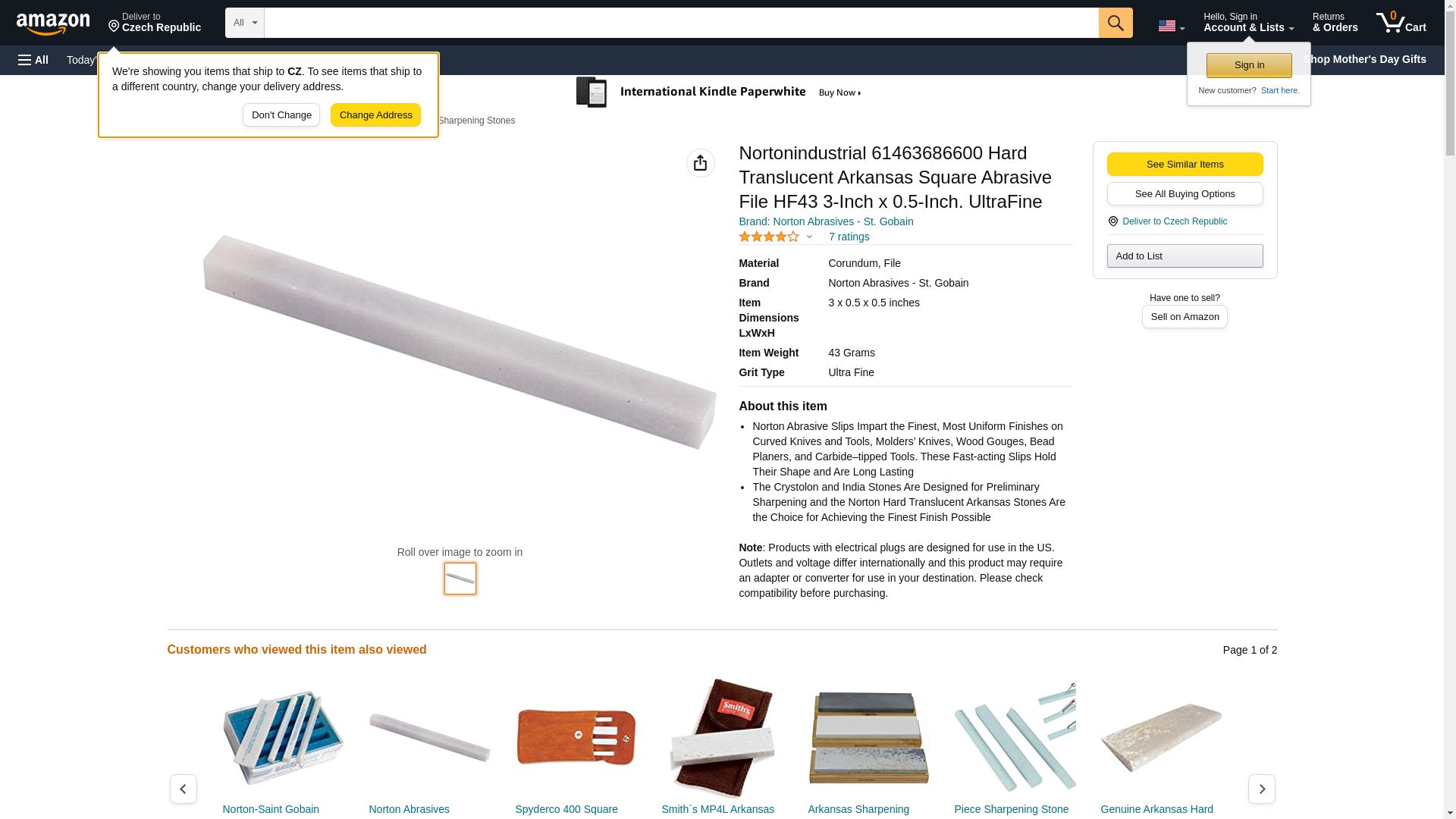Click the magnifying glass search button
The width and height of the screenshot is (1456, 819).
click(1116, 23)
